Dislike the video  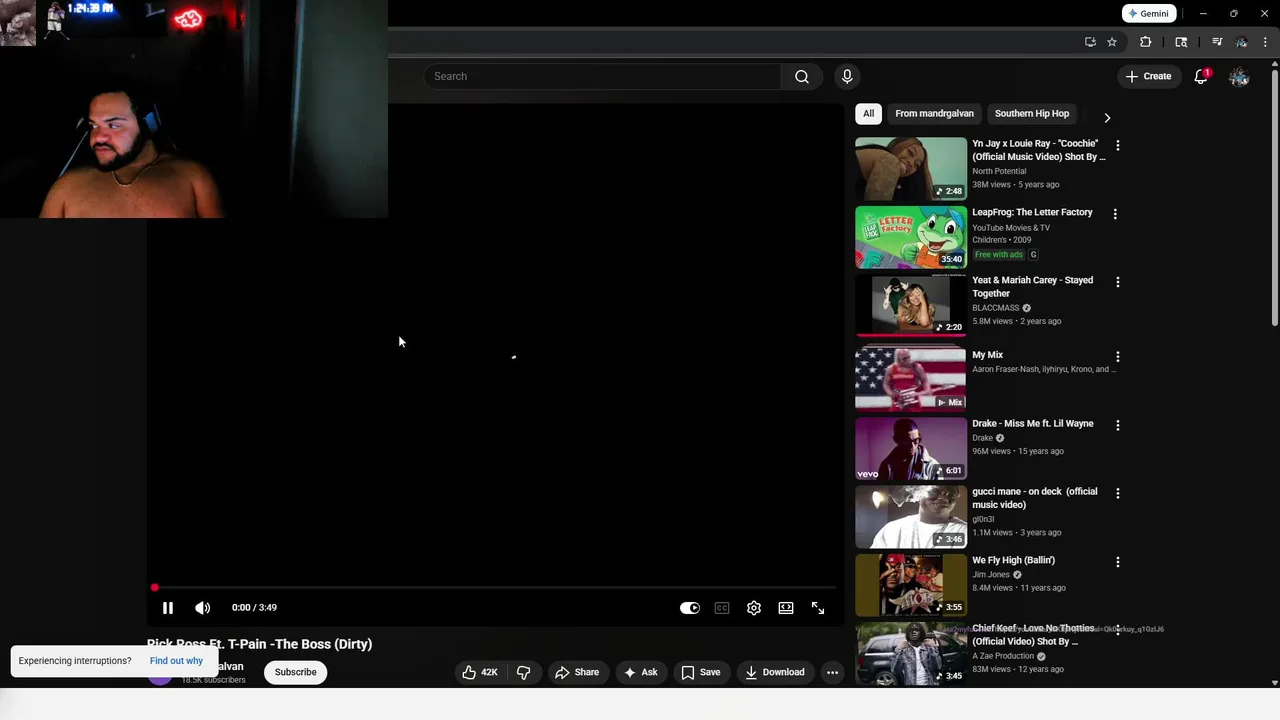[524, 673]
